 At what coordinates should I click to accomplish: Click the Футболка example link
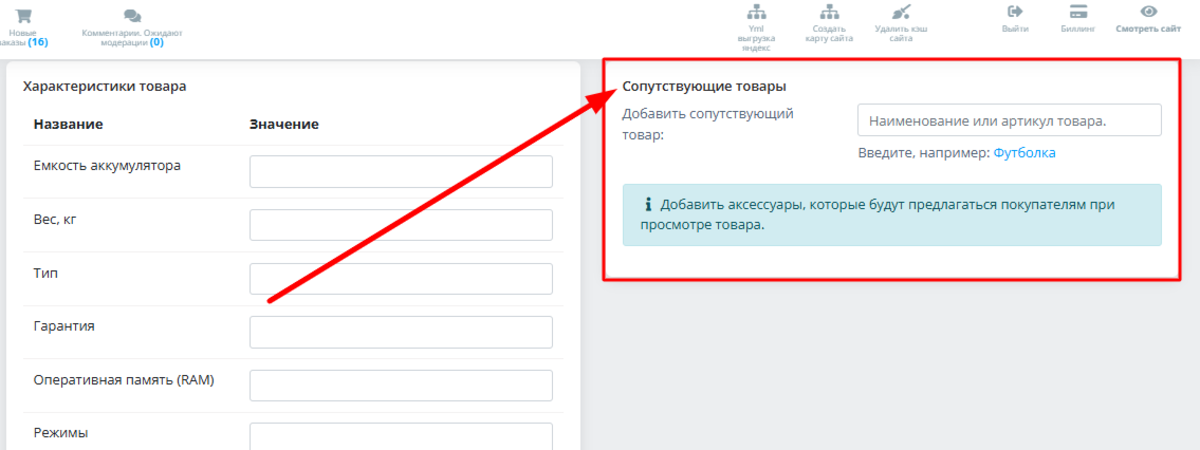1024,153
